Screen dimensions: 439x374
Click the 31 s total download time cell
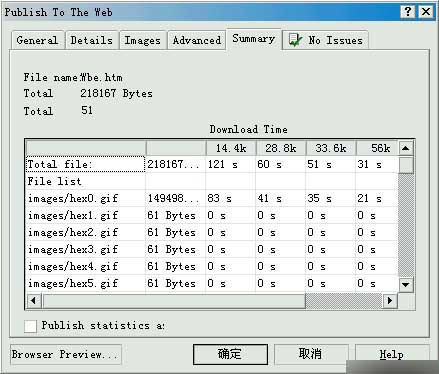pos(377,164)
